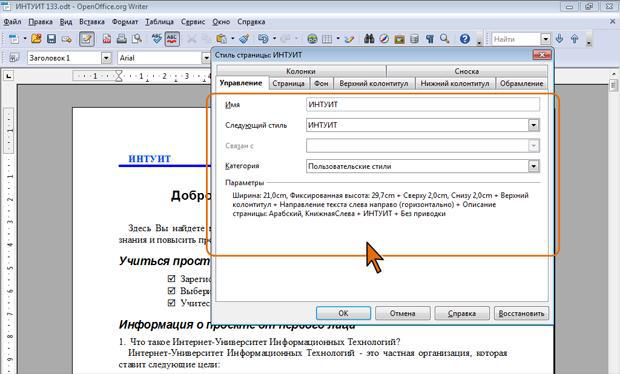The image size is (620, 374).
Task: Click the Имя input field
Action: coord(423,105)
